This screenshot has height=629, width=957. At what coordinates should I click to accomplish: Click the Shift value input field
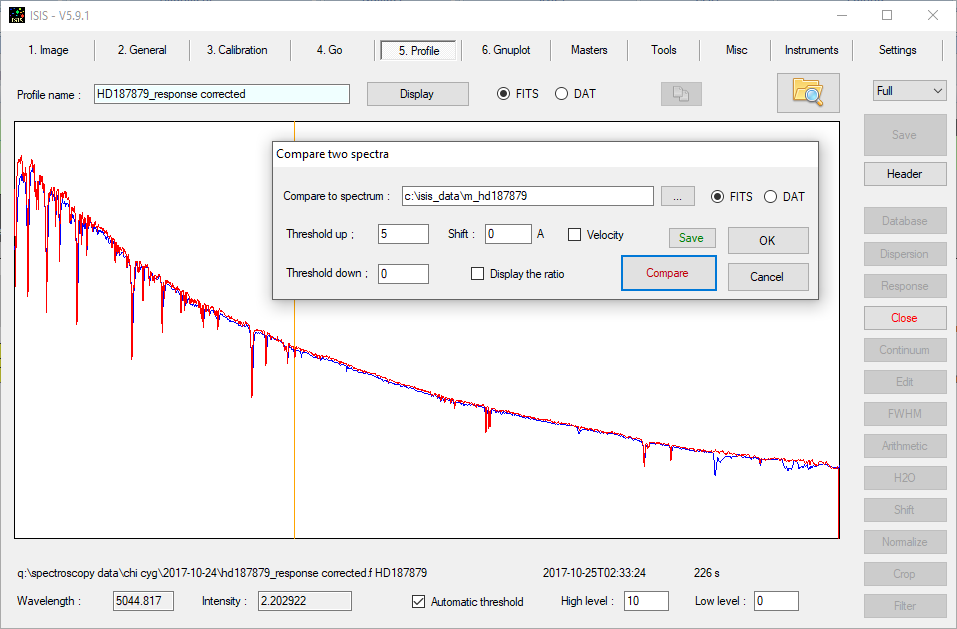click(x=508, y=234)
